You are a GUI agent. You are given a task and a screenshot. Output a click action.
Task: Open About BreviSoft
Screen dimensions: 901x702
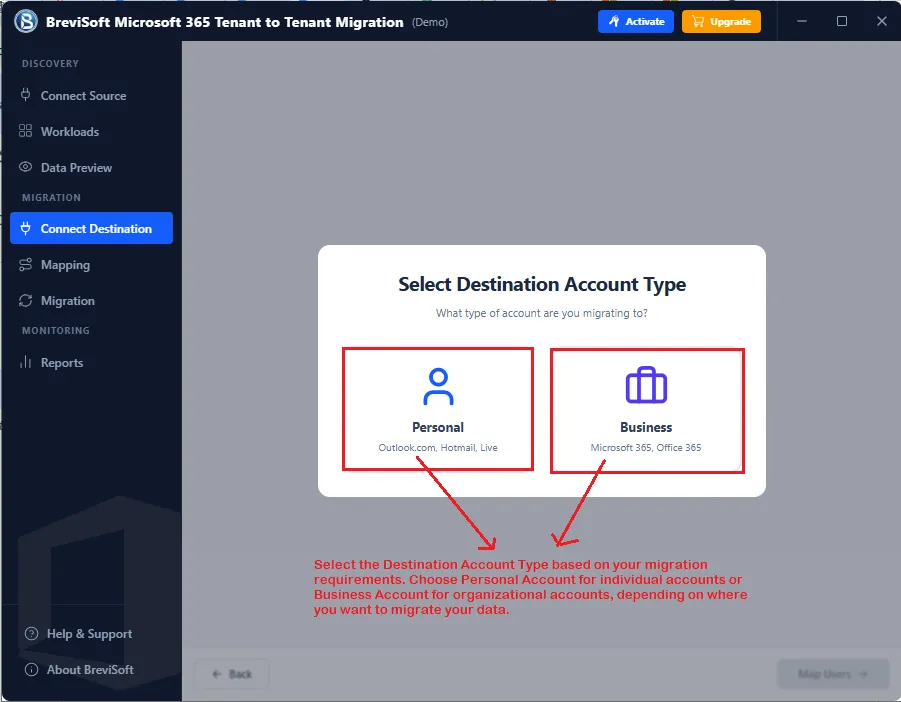[90, 670]
